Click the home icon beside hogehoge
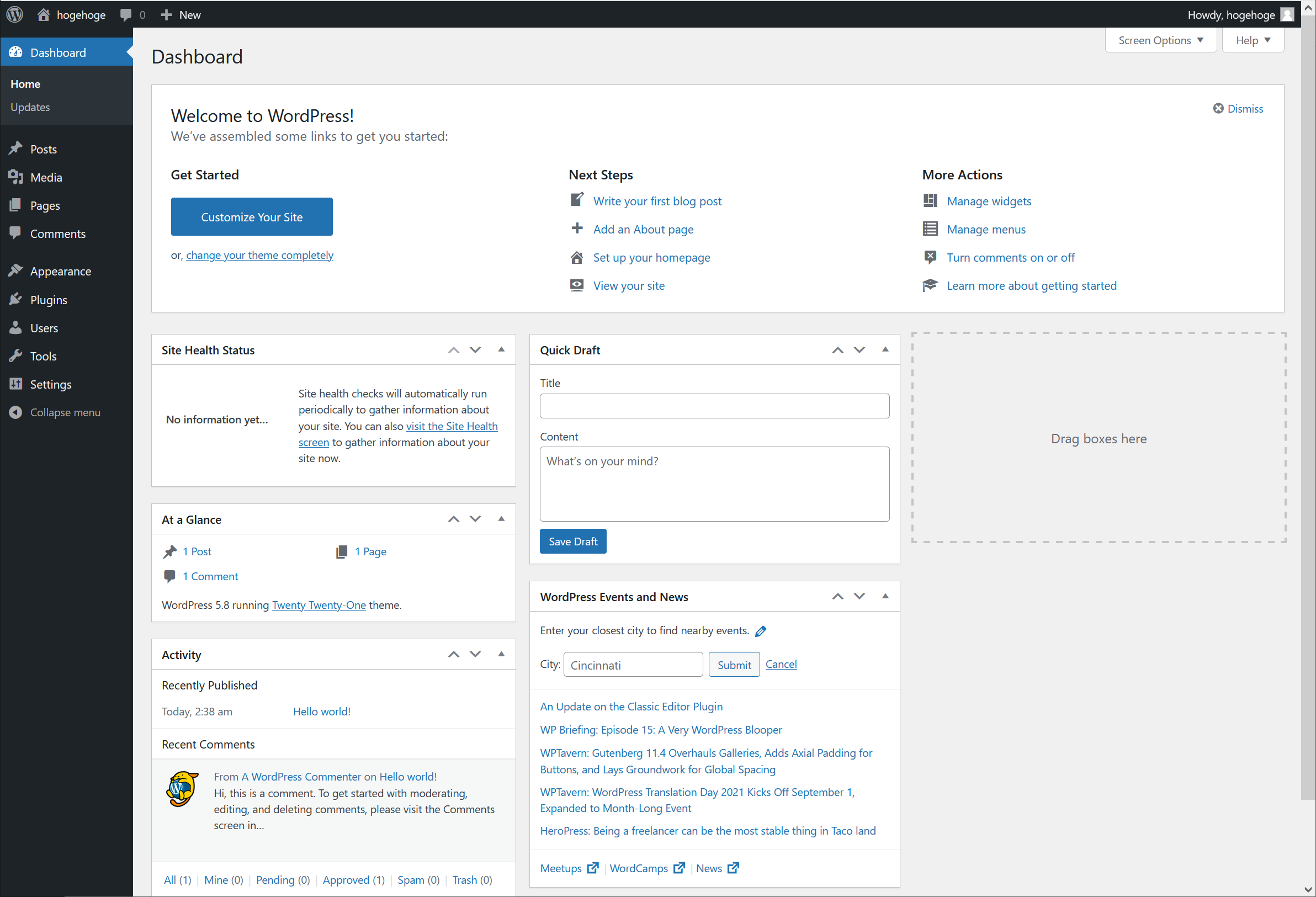This screenshot has width=1316, height=897. pyautogui.click(x=44, y=14)
